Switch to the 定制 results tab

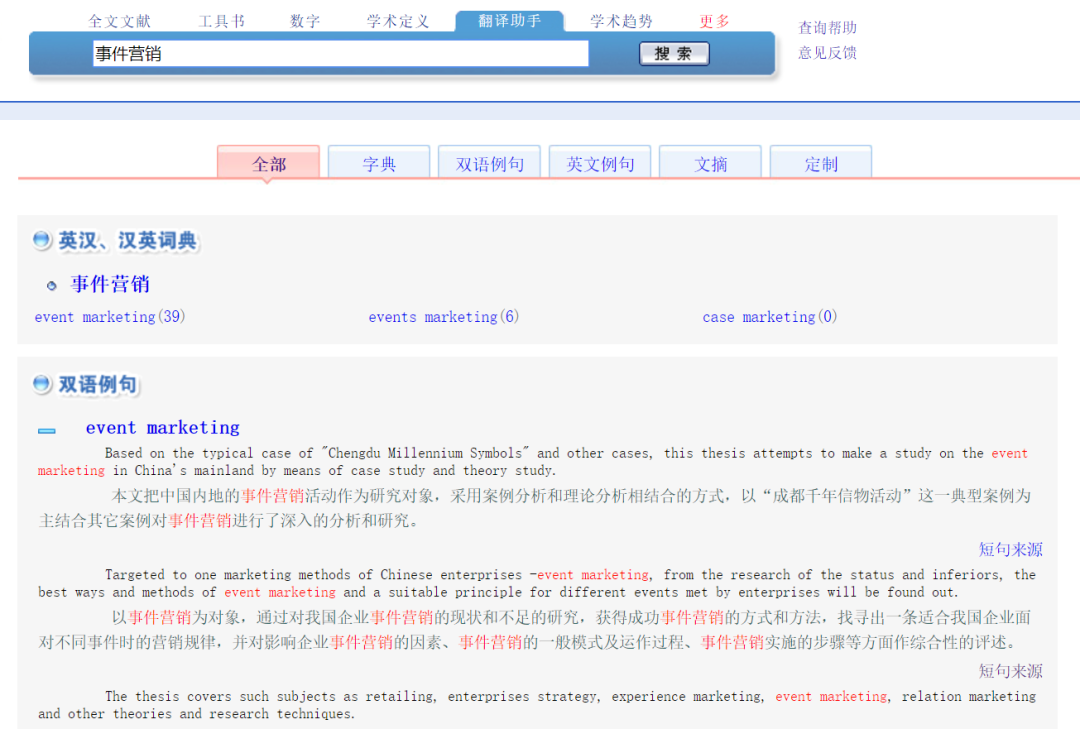821,163
